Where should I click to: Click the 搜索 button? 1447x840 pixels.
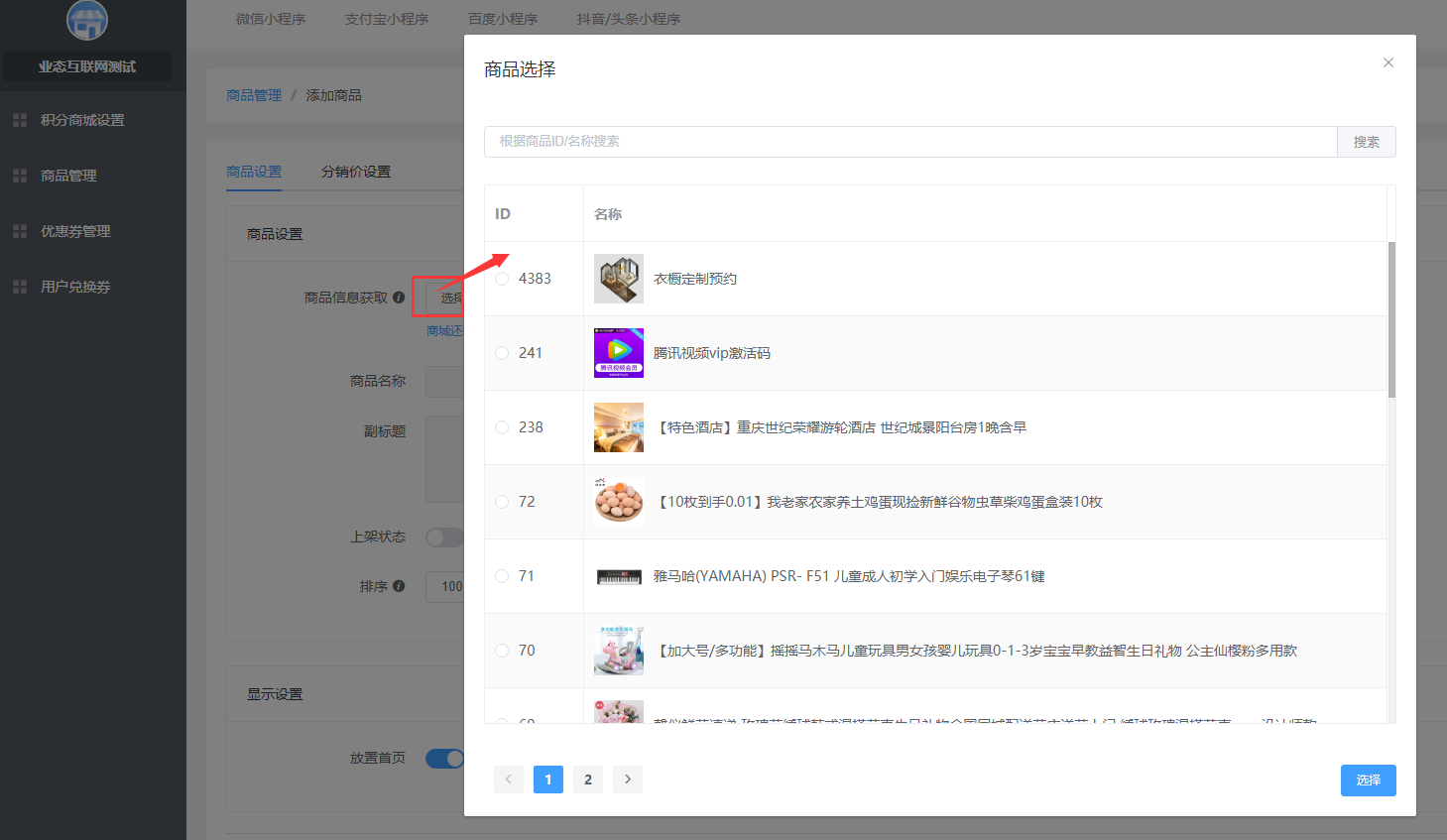coord(1367,142)
